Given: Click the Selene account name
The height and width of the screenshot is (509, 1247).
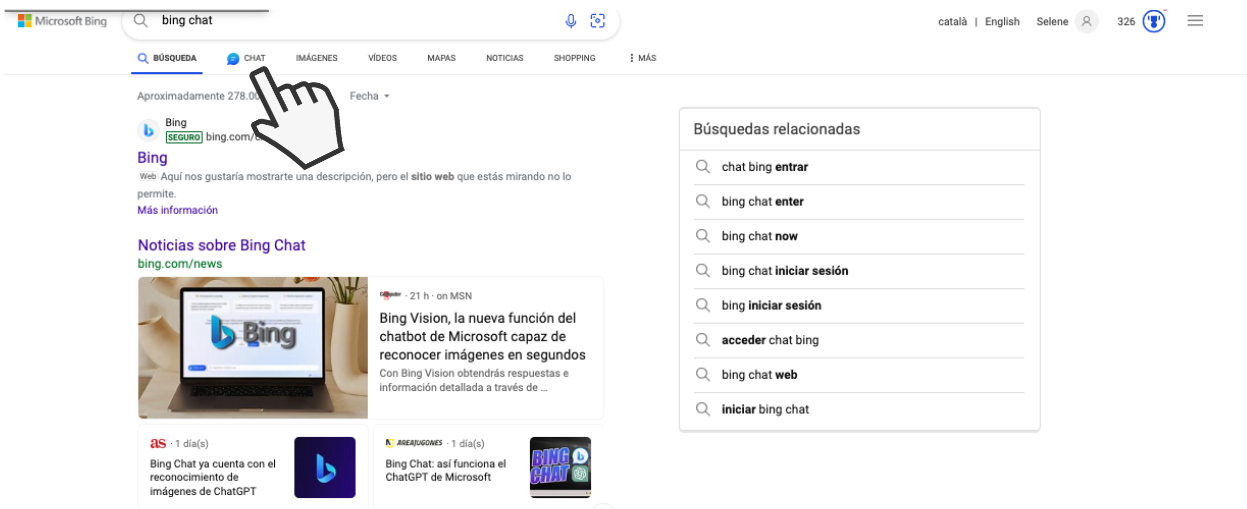Looking at the screenshot, I should [1052, 21].
